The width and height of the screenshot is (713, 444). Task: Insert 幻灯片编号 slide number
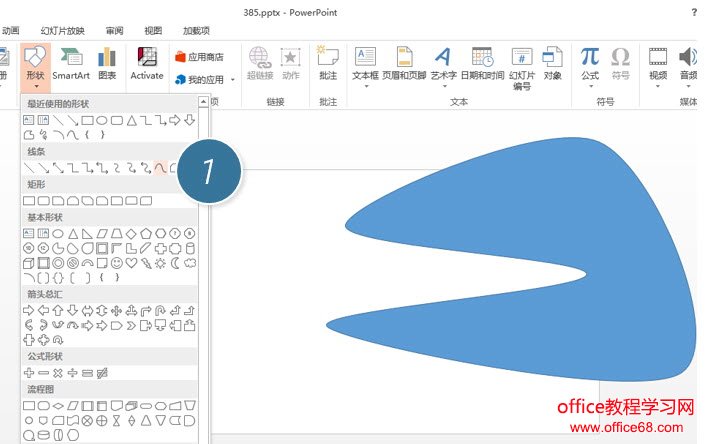click(522, 69)
